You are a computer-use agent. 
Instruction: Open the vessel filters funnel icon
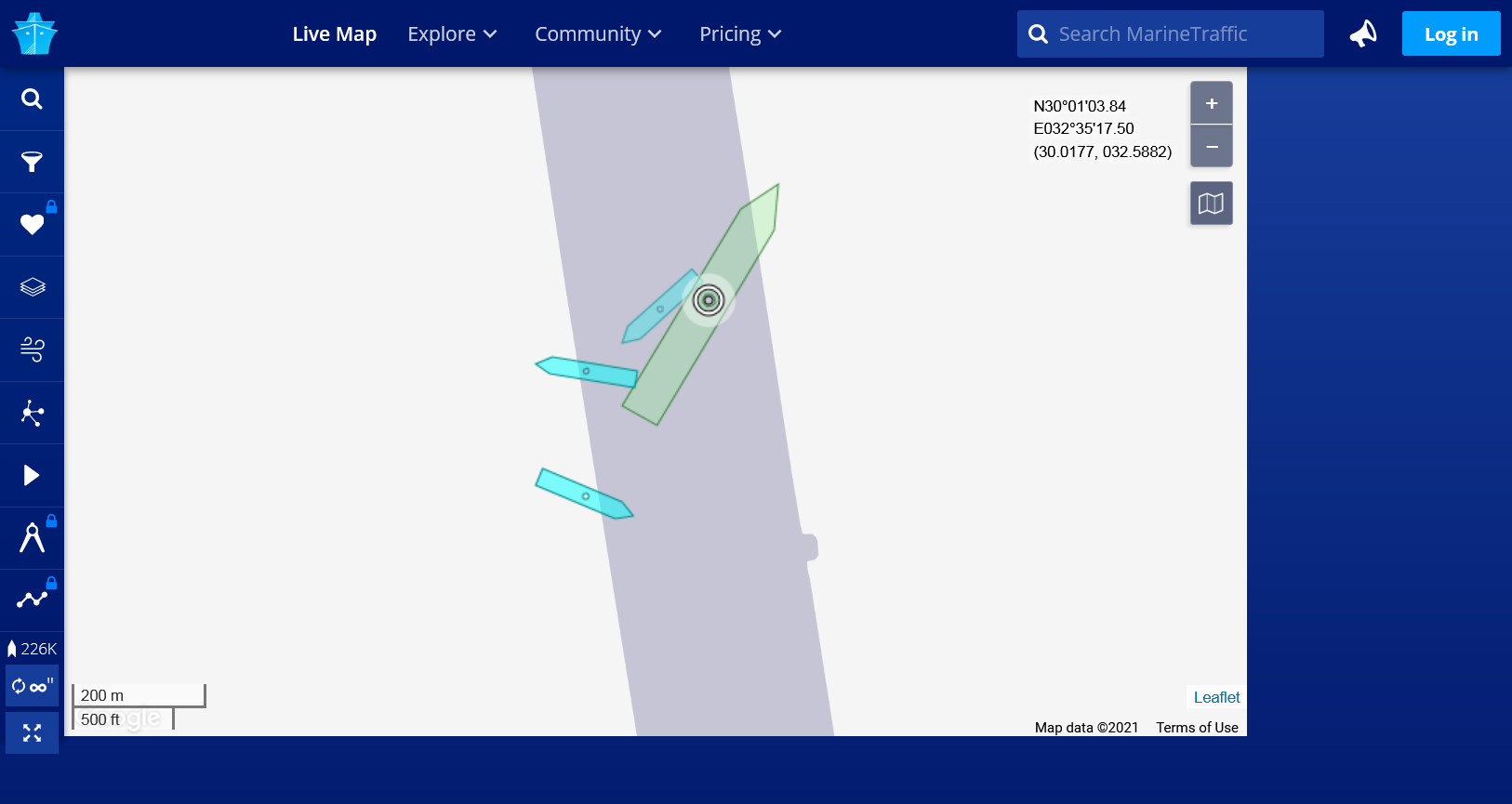(x=32, y=162)
